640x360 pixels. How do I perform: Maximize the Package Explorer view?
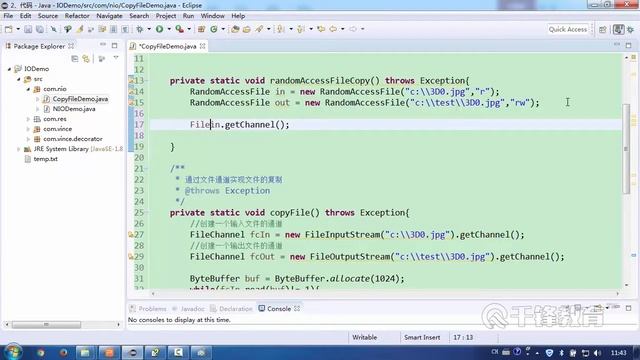click(115, 46)
